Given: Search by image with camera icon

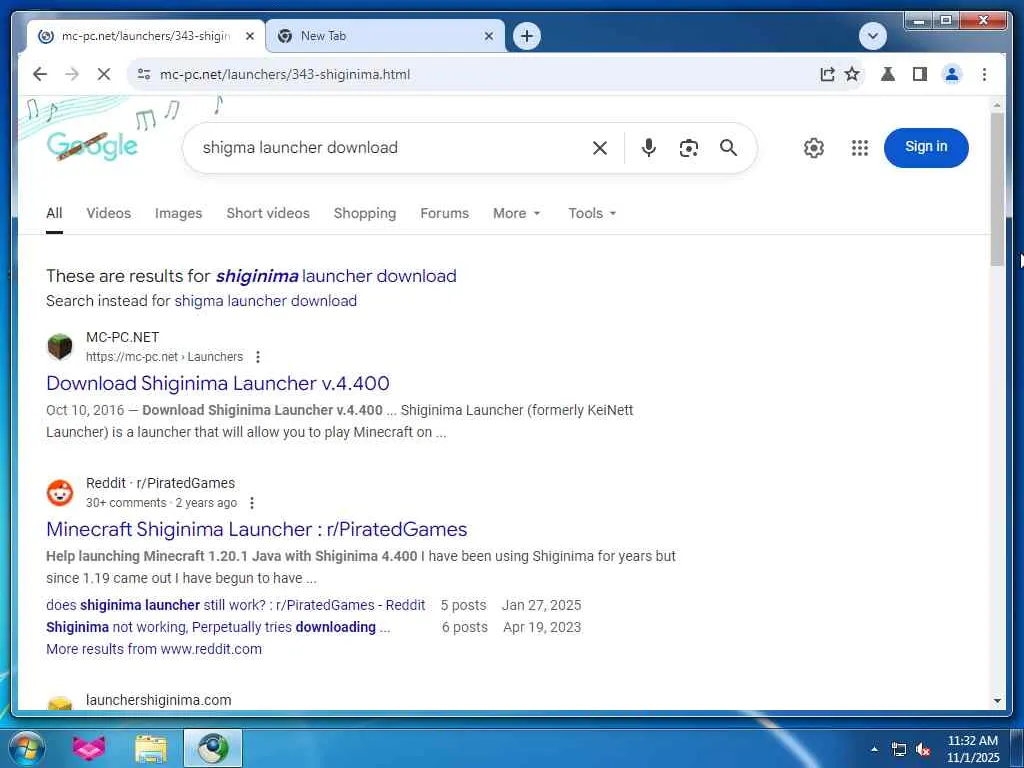Looking at the screenshot, I should tap(688, 148).
